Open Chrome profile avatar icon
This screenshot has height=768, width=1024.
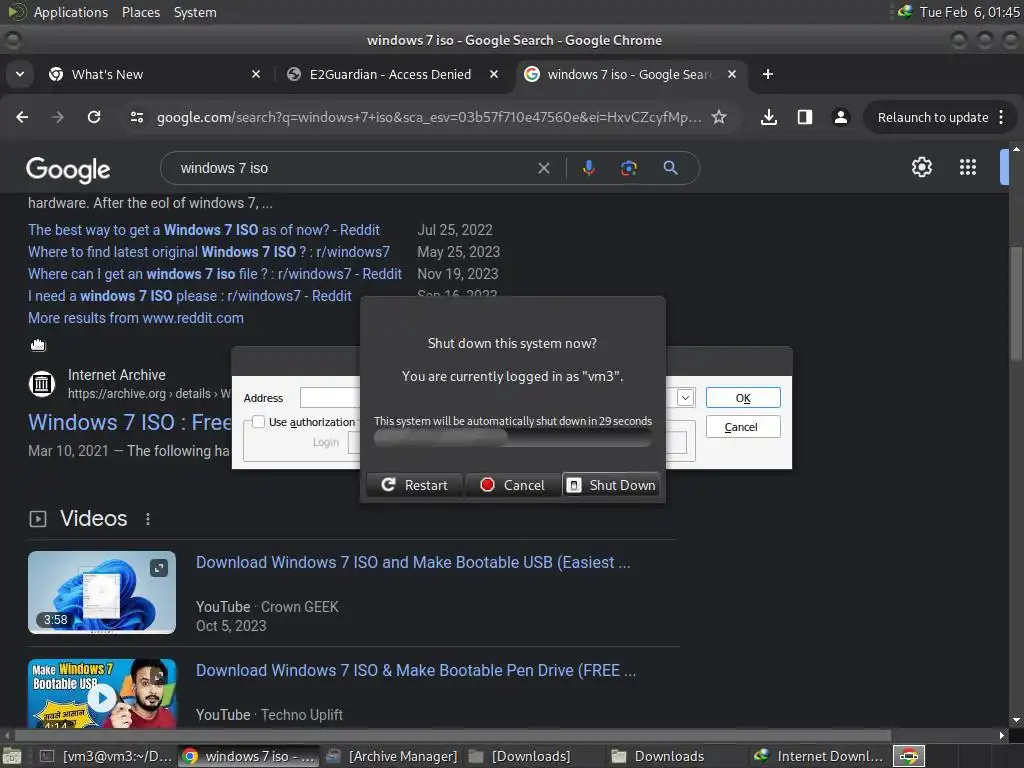pos(840,117)
